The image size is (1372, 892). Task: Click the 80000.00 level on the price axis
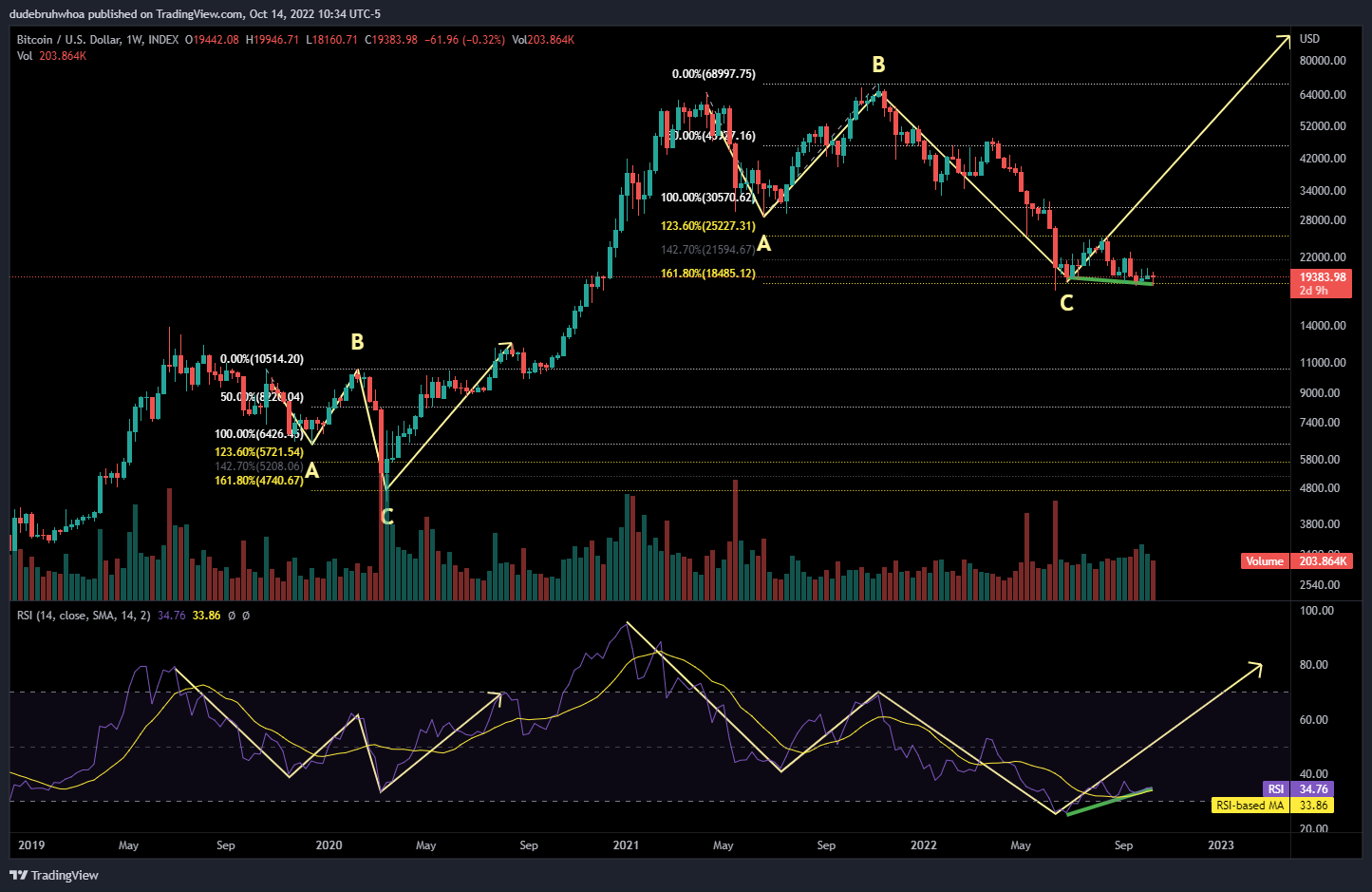tap(1323, 61)
